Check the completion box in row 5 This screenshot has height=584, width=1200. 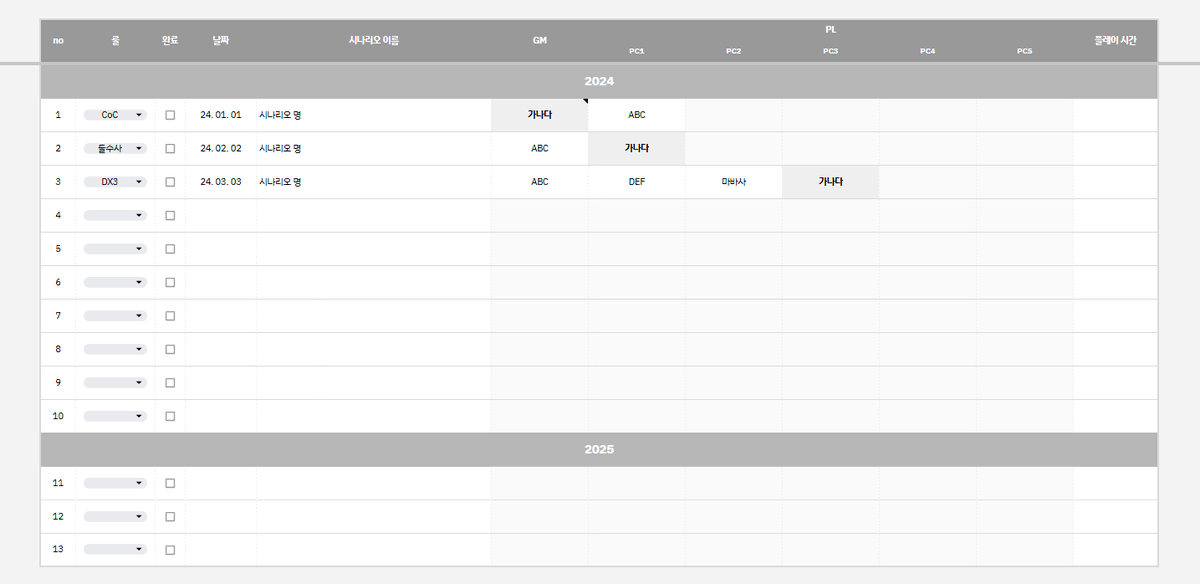(170, 249)
